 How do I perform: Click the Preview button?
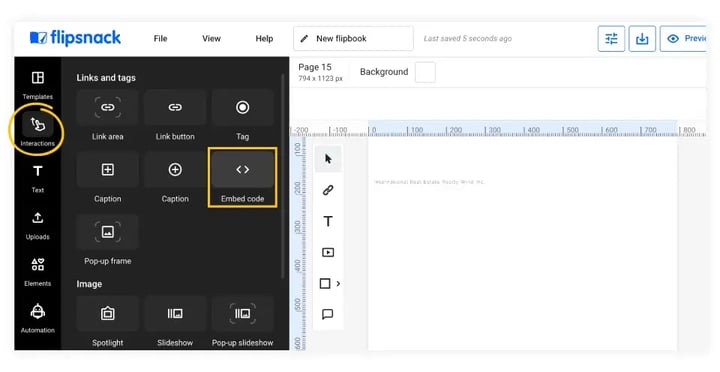click(x=683, y=39)
